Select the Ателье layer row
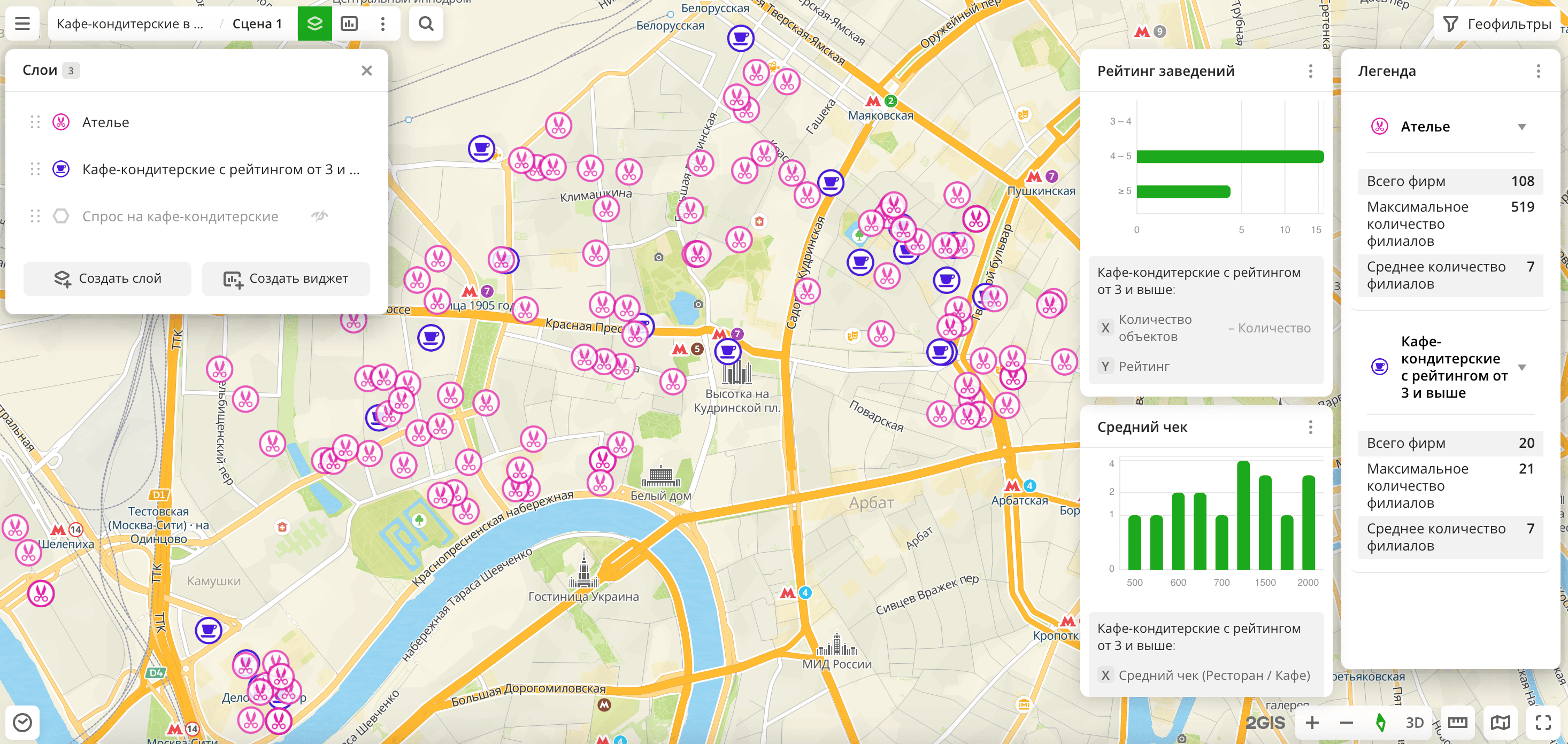 pos(106,122)
